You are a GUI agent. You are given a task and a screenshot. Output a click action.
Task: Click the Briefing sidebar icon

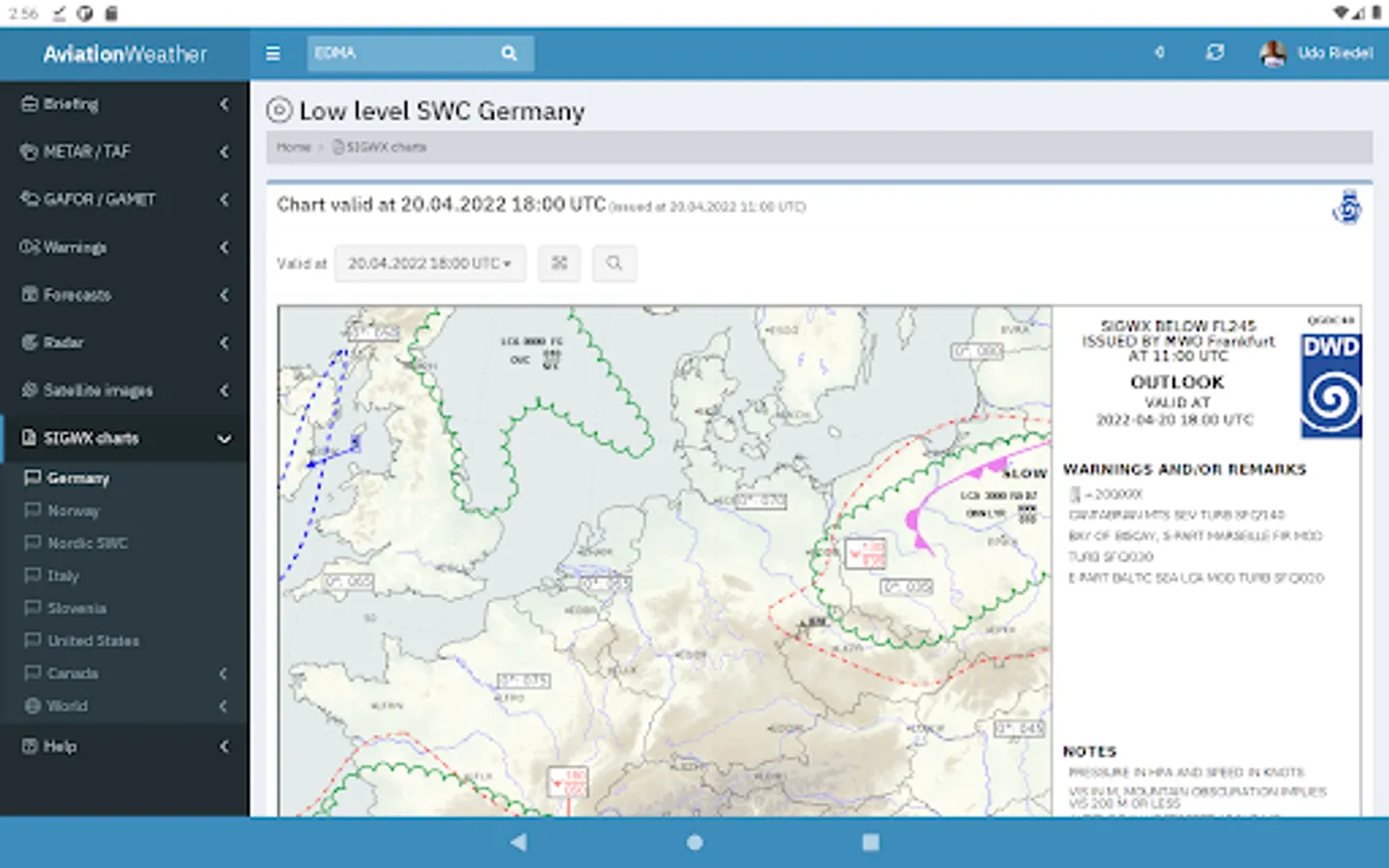click(x=30, y=104)
